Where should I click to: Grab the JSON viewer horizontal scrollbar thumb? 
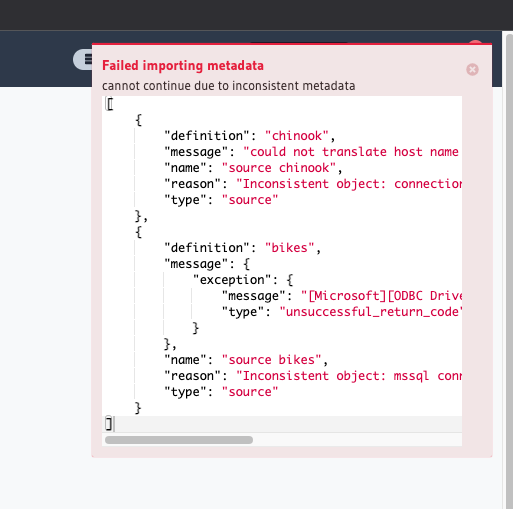(179, 440)
